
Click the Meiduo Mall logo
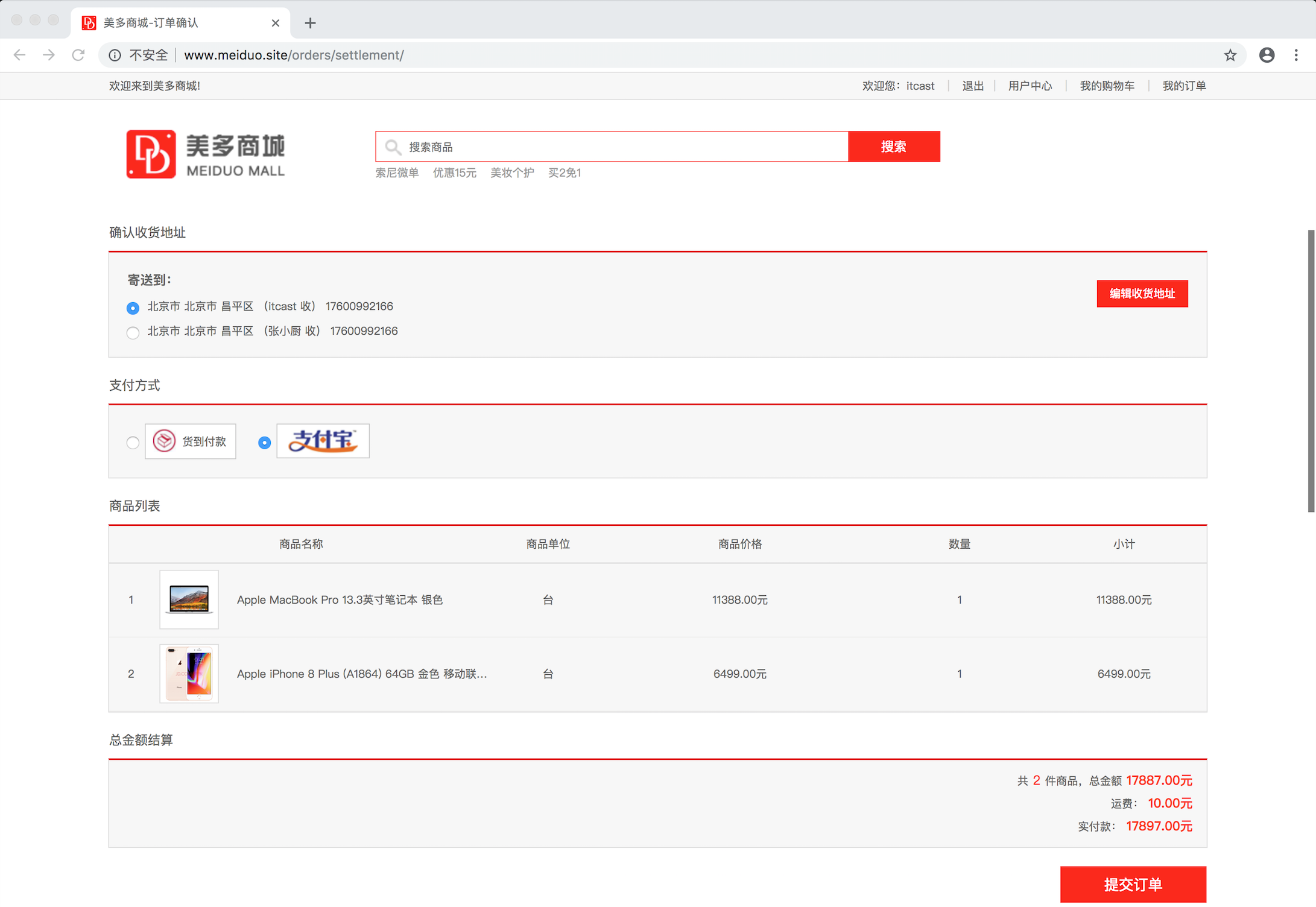pyautogui.click(x=205, y=154)
